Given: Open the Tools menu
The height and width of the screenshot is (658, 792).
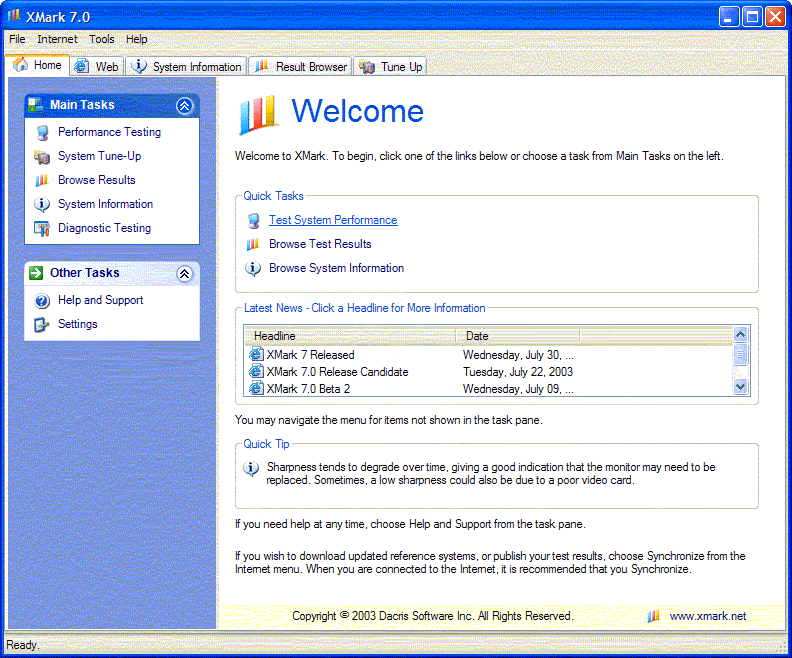Looking at the screenshot, I should tap(102, 39).
